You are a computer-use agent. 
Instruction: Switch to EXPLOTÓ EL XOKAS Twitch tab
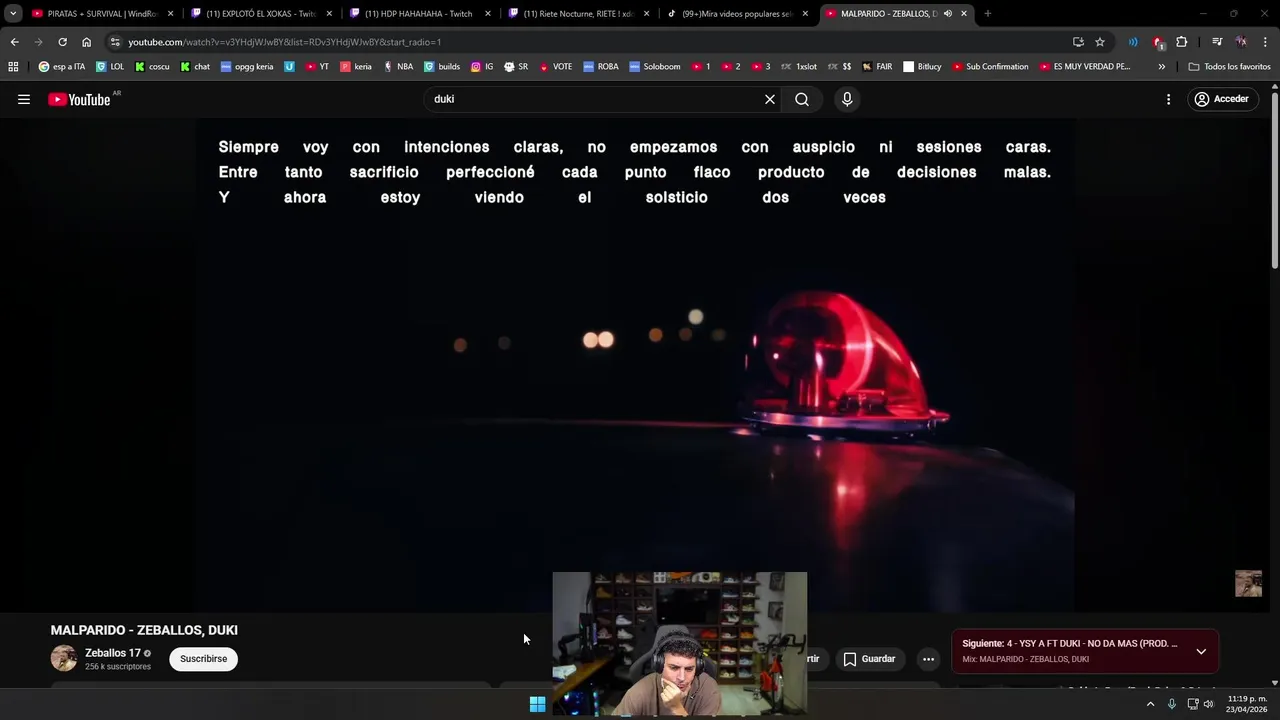[260, 14]
